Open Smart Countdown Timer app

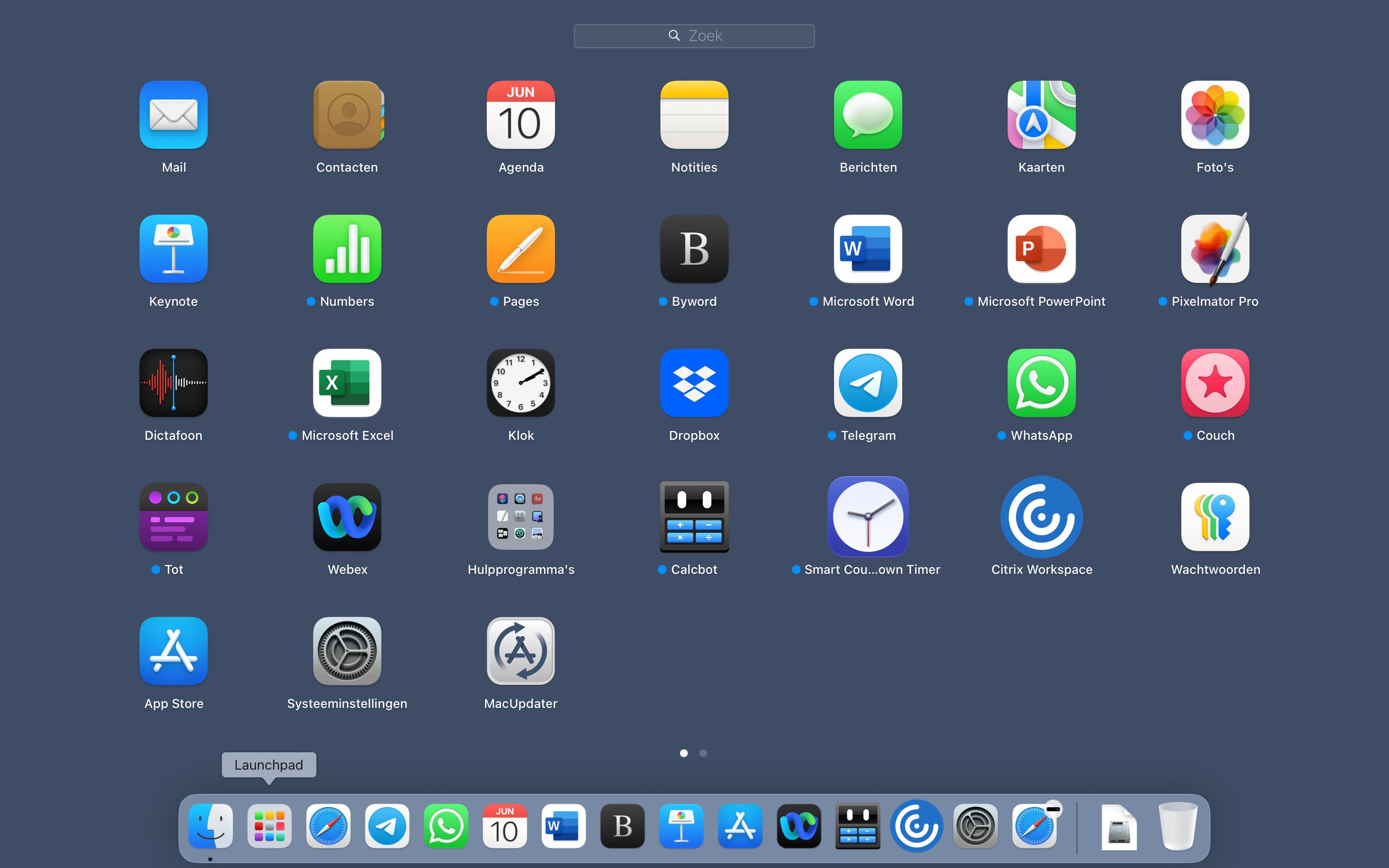[x=868, y=516]
